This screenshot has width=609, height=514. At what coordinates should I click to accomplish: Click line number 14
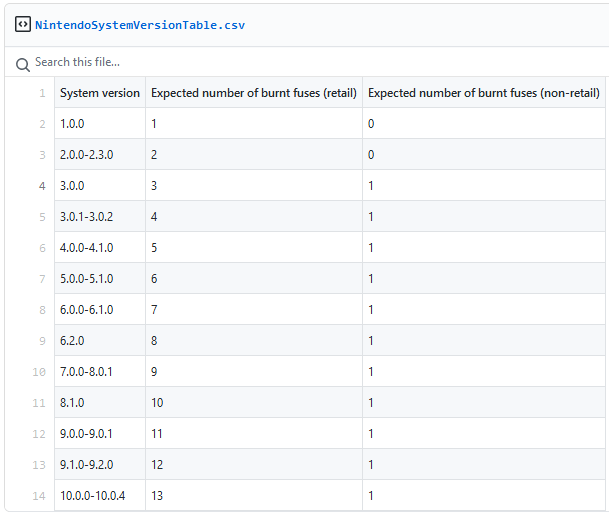pyautogui.click(x=39, y=496)
